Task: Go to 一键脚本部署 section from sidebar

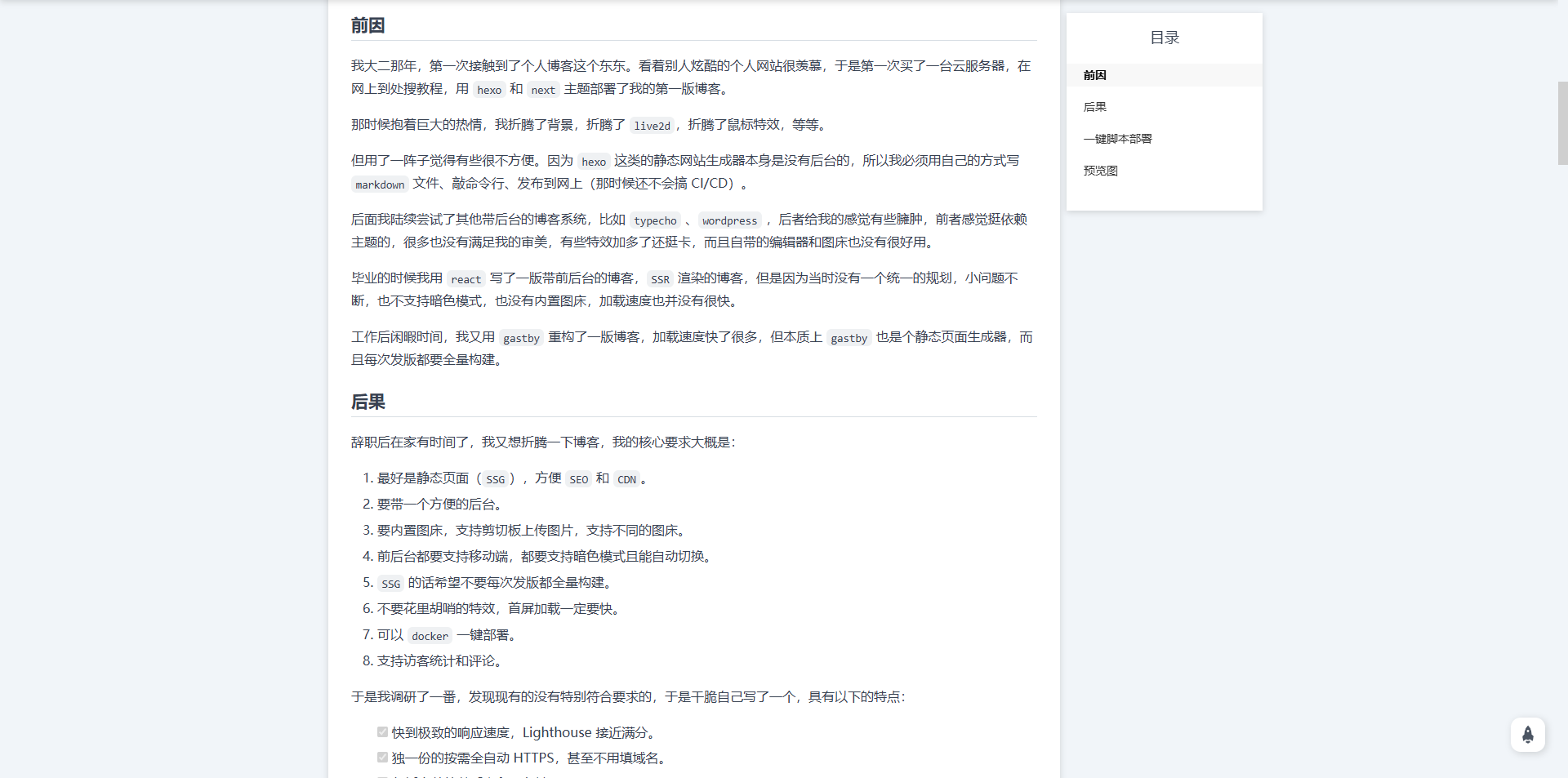Action: pos(1117,139)
